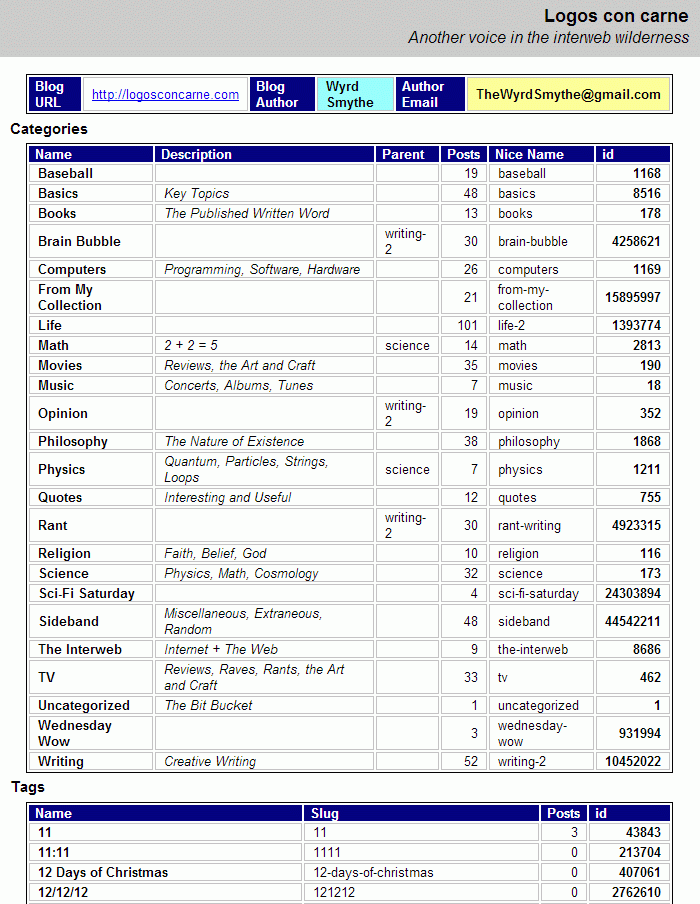Screen dimensions: 700x904
Task: Click the Wednesday Wow category name
Action: pyautogui.click(x=74, y=733)
